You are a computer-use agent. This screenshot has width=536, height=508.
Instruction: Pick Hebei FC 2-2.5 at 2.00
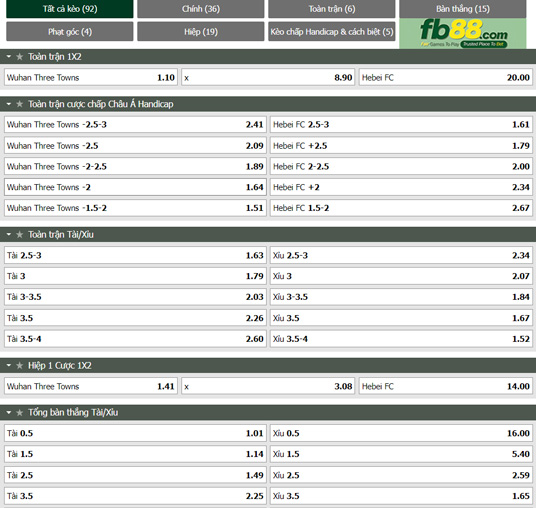point(401,166)
